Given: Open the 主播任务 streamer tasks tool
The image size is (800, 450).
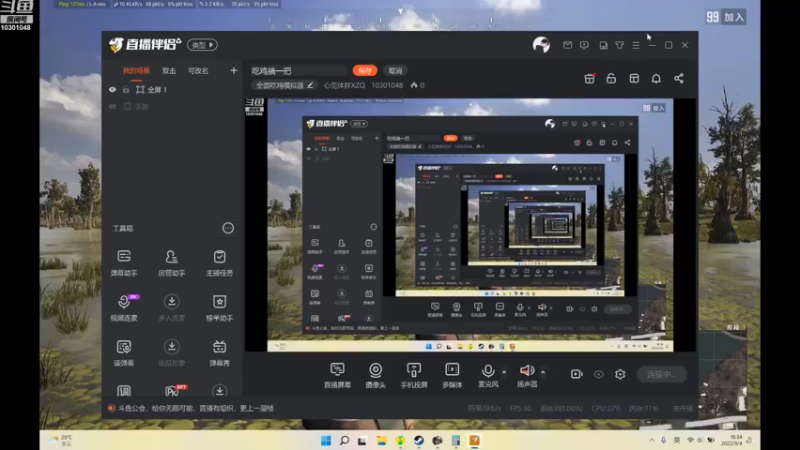Looking at the screenshot, I should point(219,263).
